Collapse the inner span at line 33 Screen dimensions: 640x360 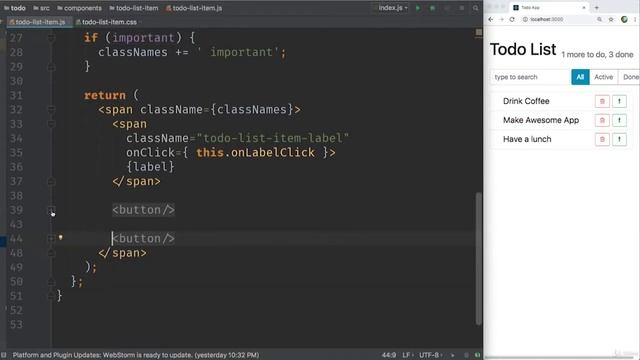coord(51,124)
